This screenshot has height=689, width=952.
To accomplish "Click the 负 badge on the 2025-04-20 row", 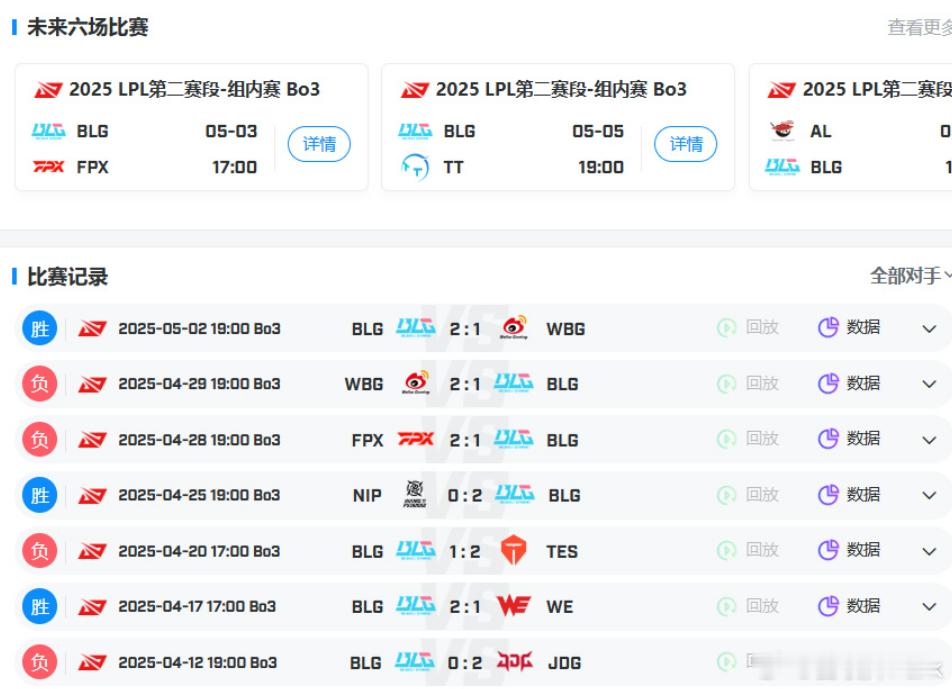I will tap(39, 551).
